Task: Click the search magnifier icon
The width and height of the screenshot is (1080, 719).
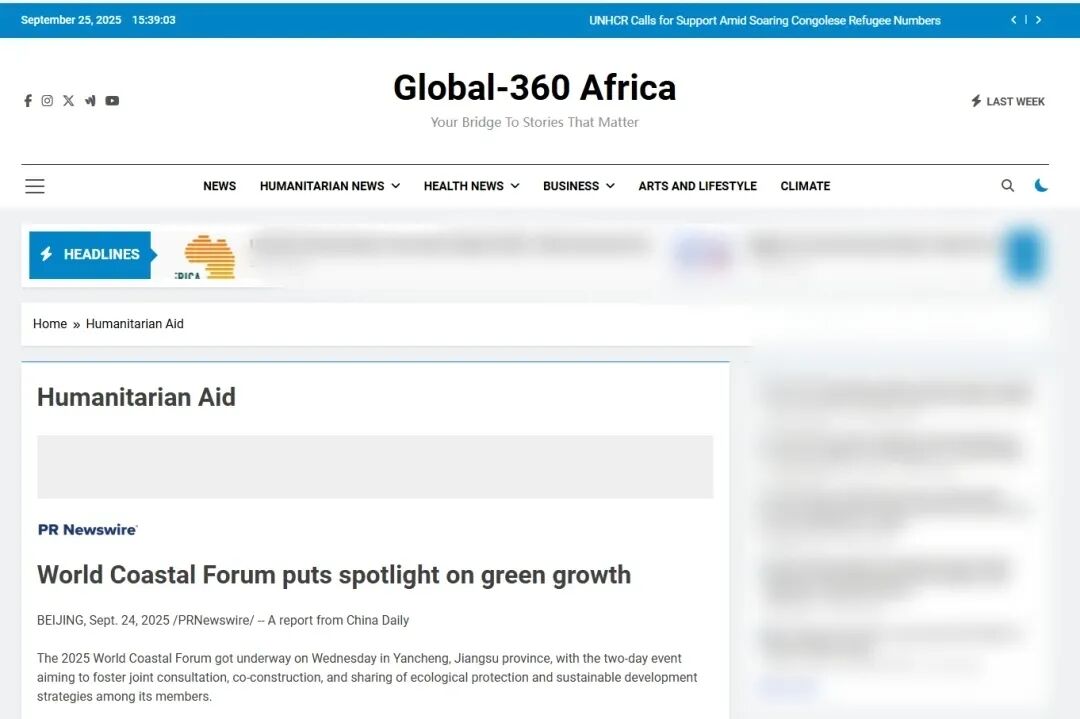Action: (x=1007, y=186)
